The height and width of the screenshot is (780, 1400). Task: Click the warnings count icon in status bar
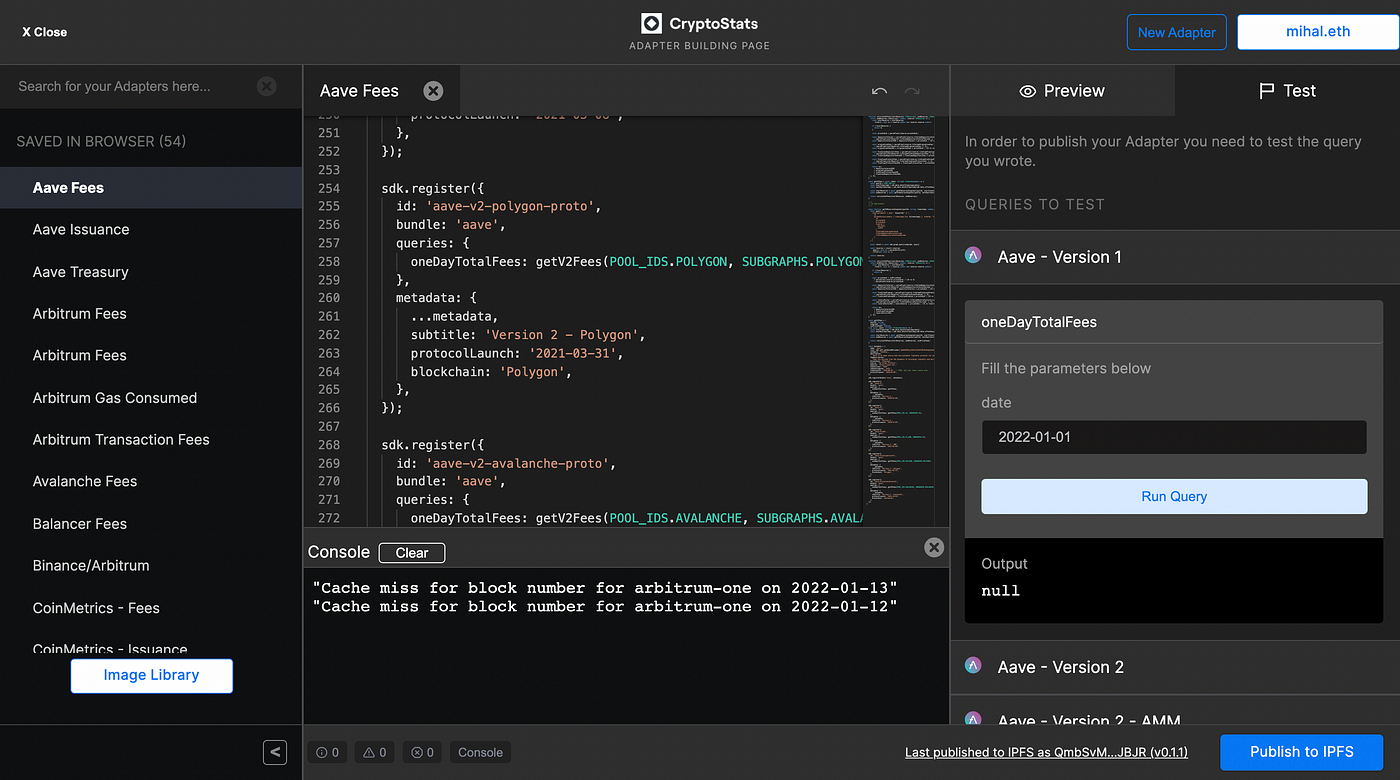[x=375, y=752]
